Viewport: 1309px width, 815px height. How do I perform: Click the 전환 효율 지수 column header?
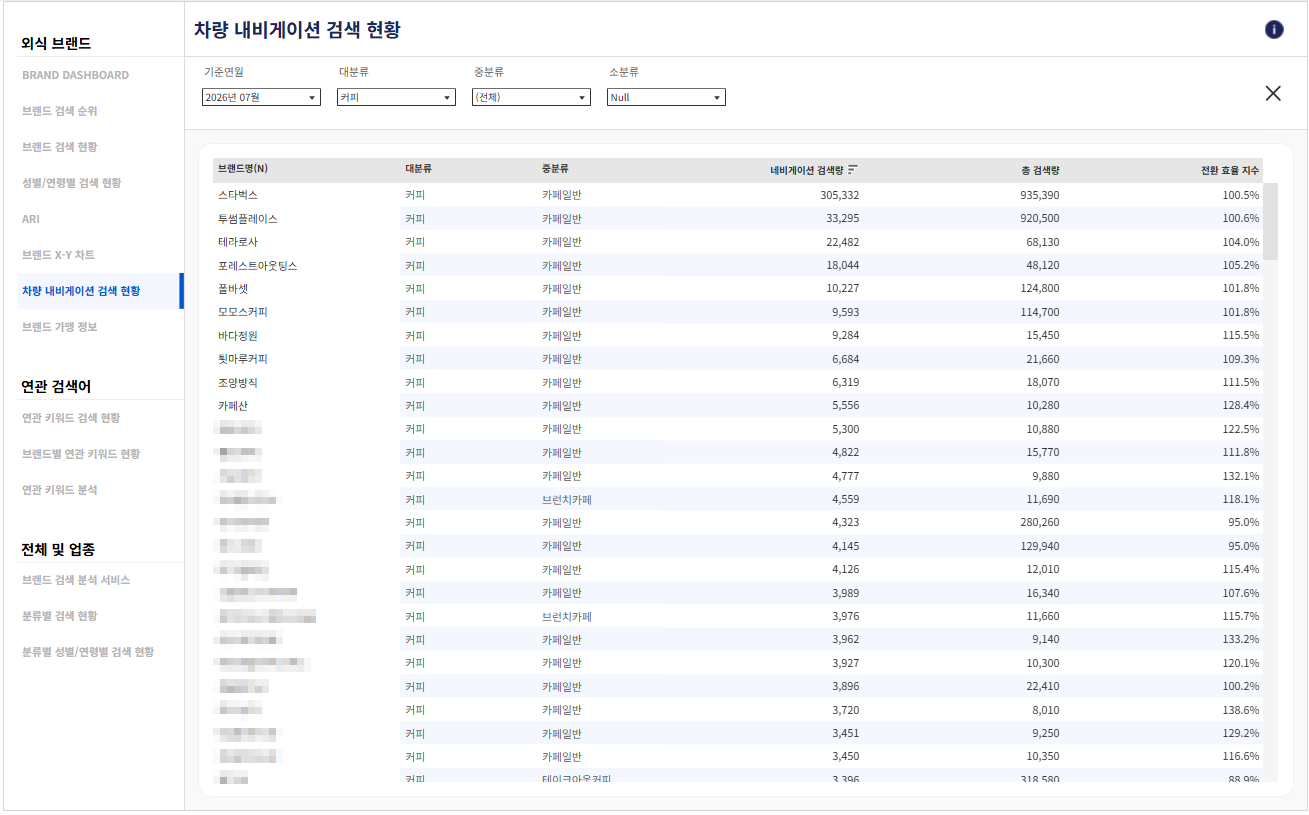(1230, 169)
